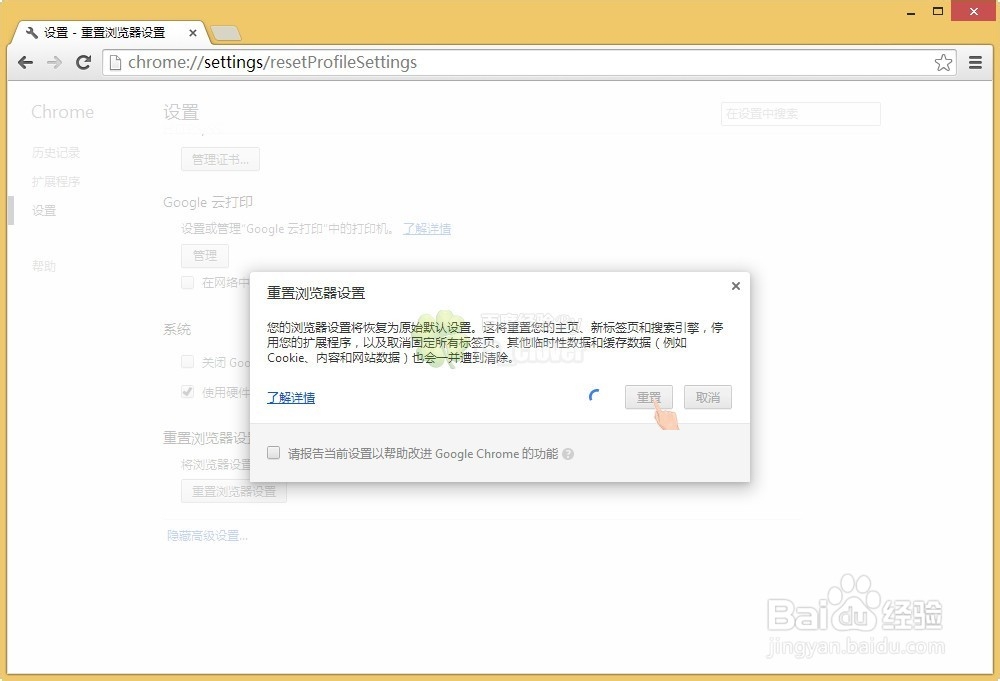Open 历史记录 in the sidebar
The image size is (1000, 681).
pos(56,152)
